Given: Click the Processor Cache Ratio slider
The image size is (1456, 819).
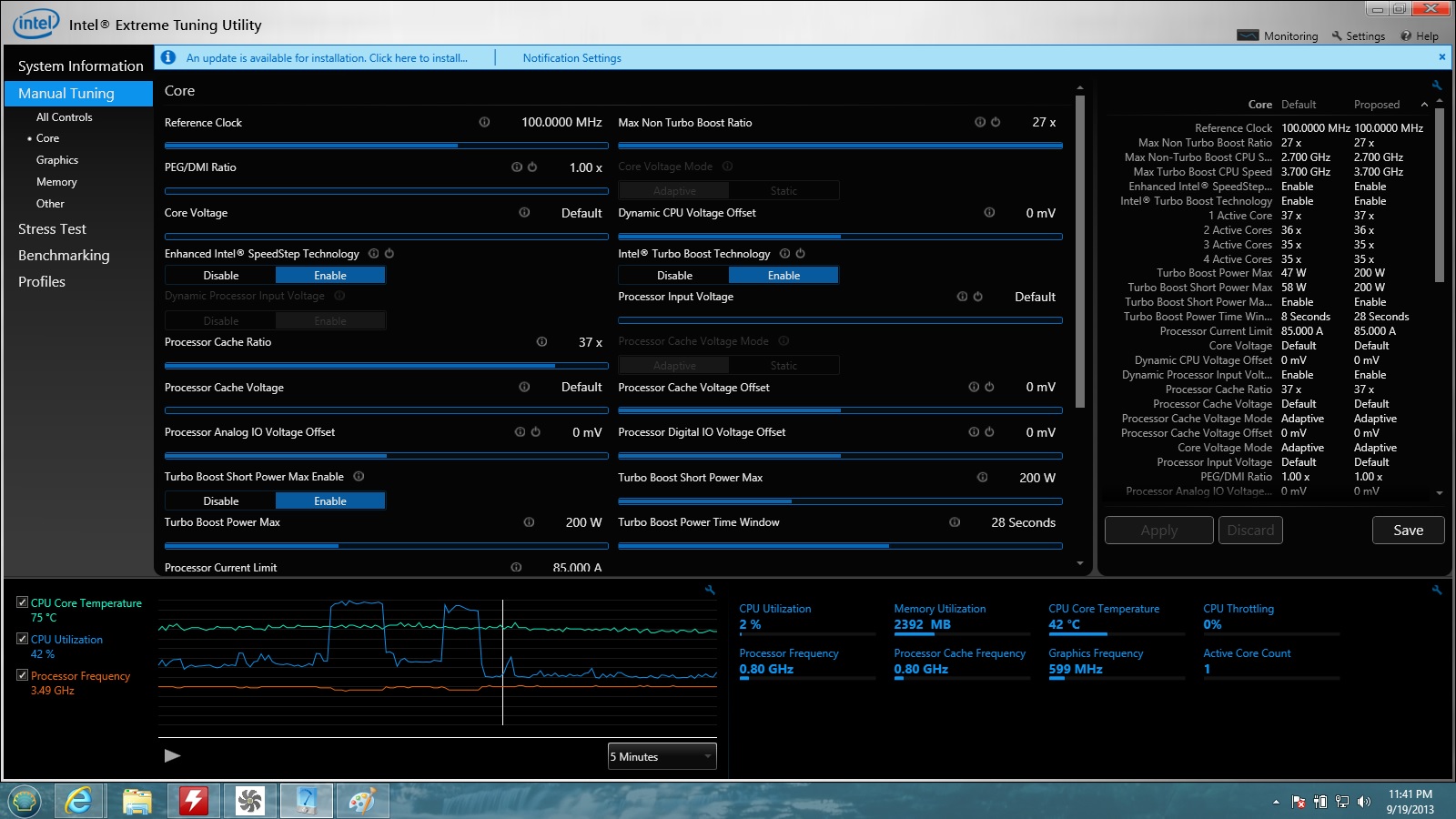Looking at the screenshot, I should pyautogui.click(x=386, y=366).
